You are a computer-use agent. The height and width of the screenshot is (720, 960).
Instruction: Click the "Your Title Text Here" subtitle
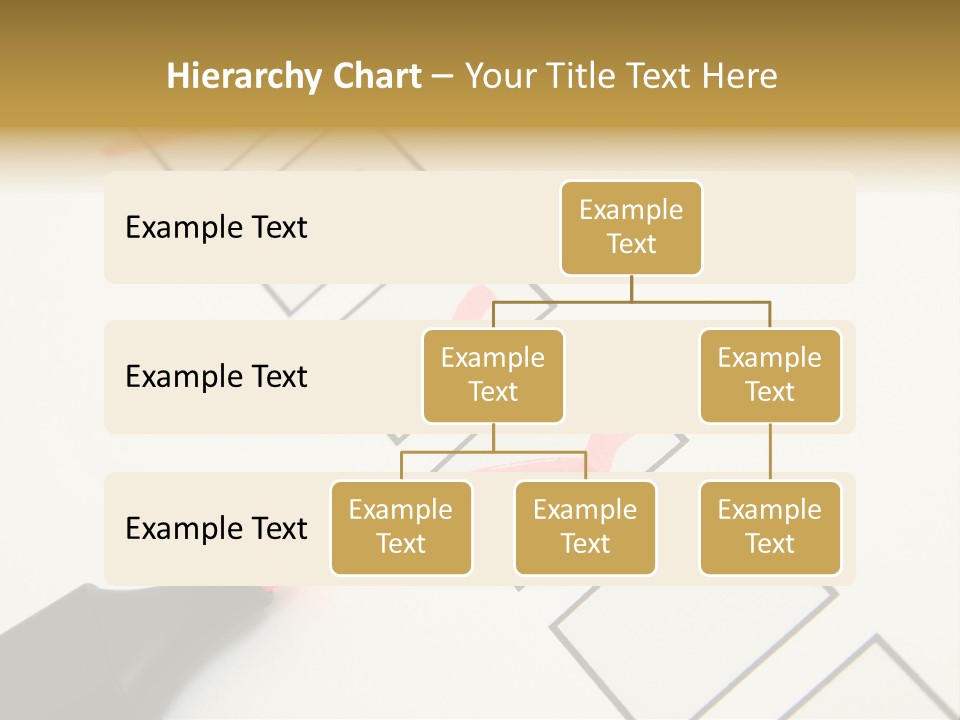point(621,76)
